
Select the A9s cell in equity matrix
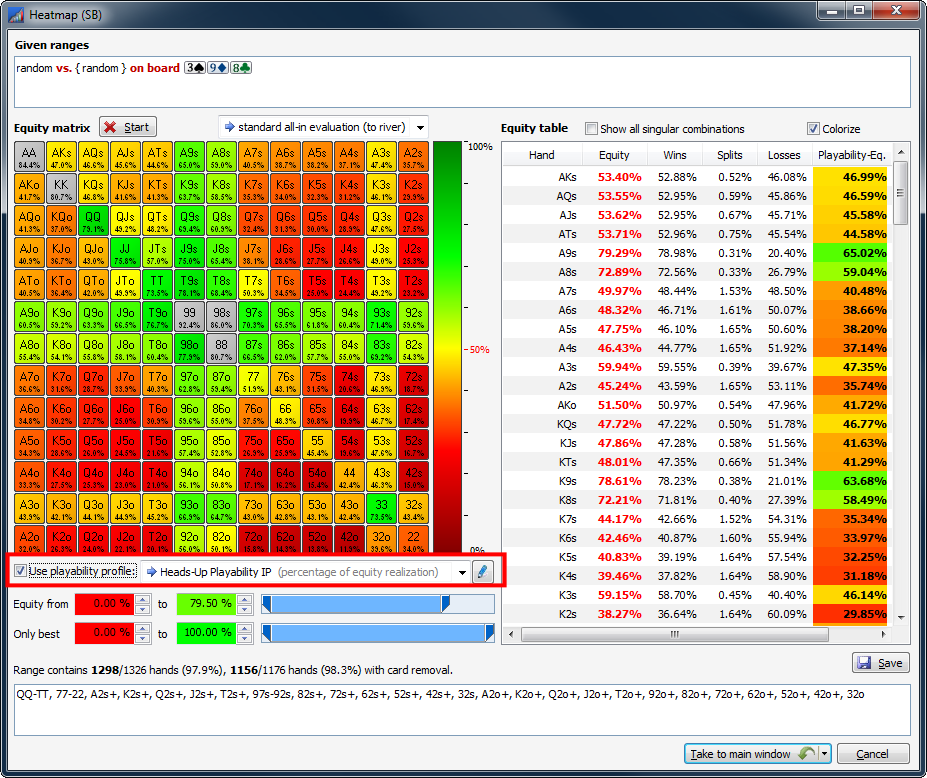pyautogui.click(x=189, y=157)
